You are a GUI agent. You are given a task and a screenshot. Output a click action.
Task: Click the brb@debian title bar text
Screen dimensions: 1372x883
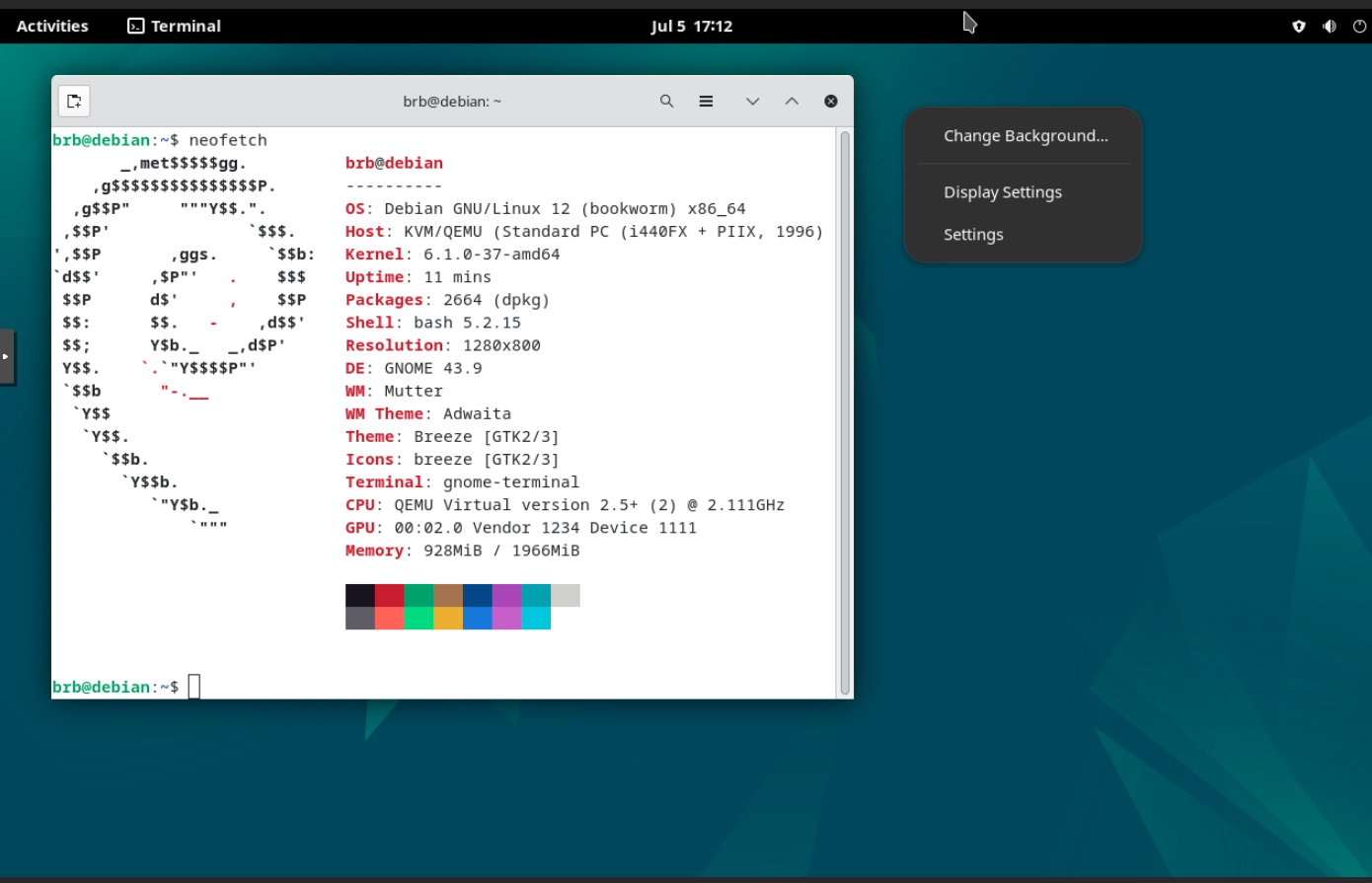[452, 101]
